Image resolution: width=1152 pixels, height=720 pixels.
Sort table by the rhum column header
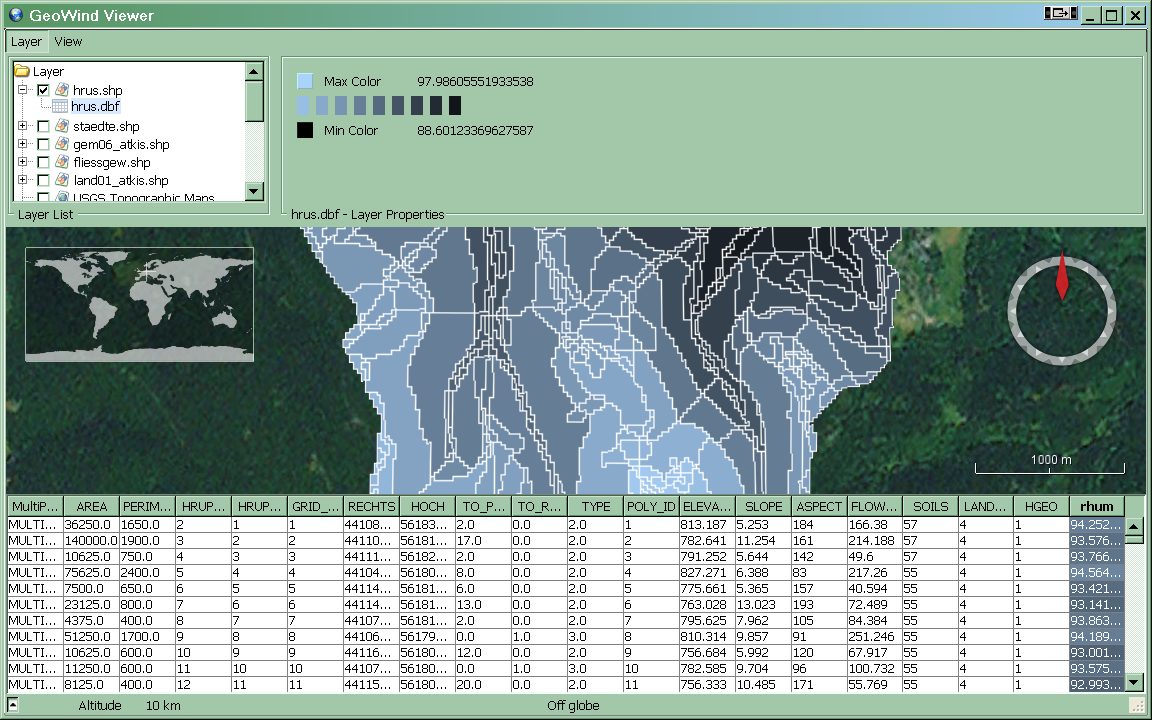tap(1095, 507)
